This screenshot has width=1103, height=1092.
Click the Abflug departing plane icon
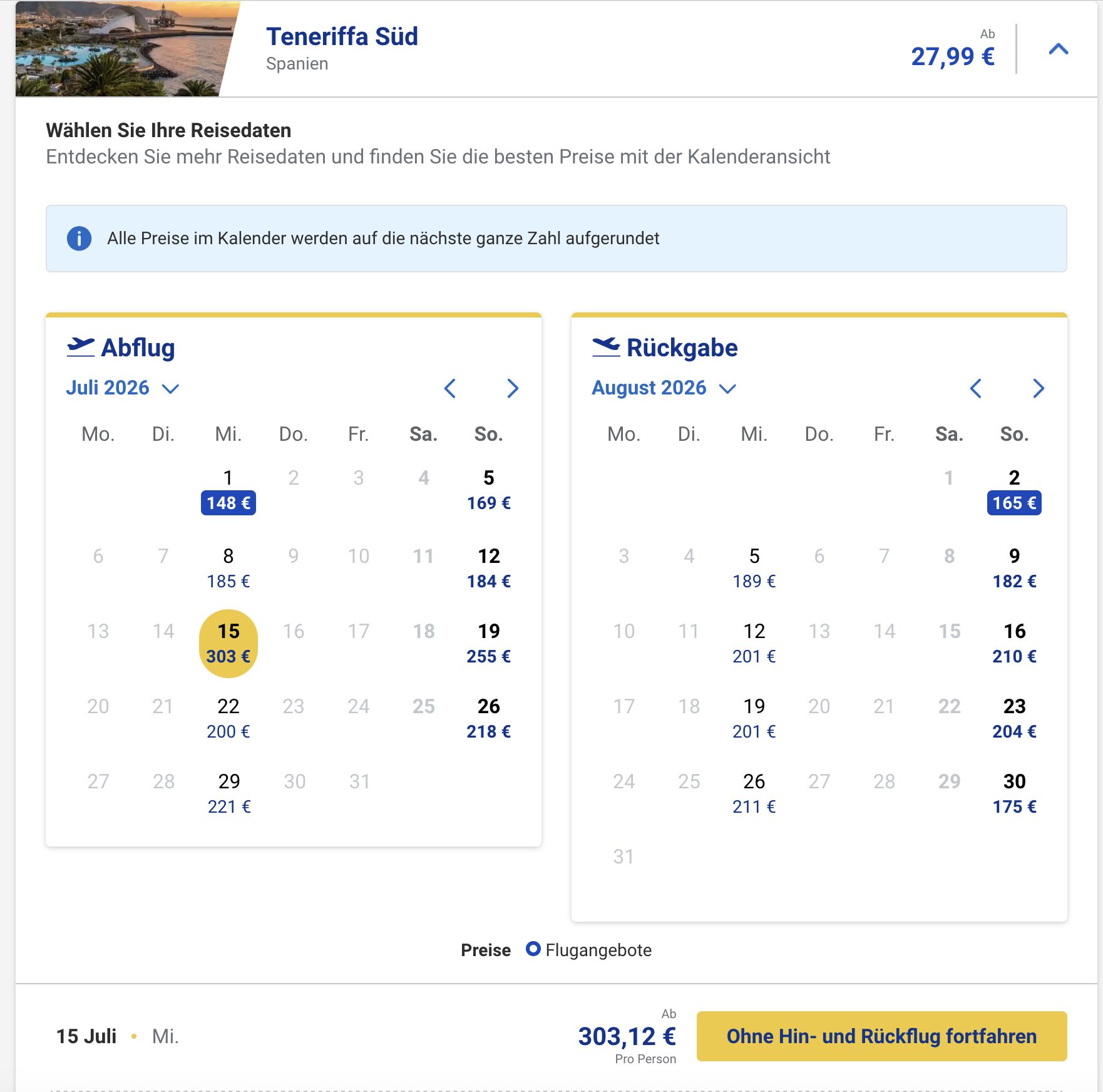[x=81, y=347]
